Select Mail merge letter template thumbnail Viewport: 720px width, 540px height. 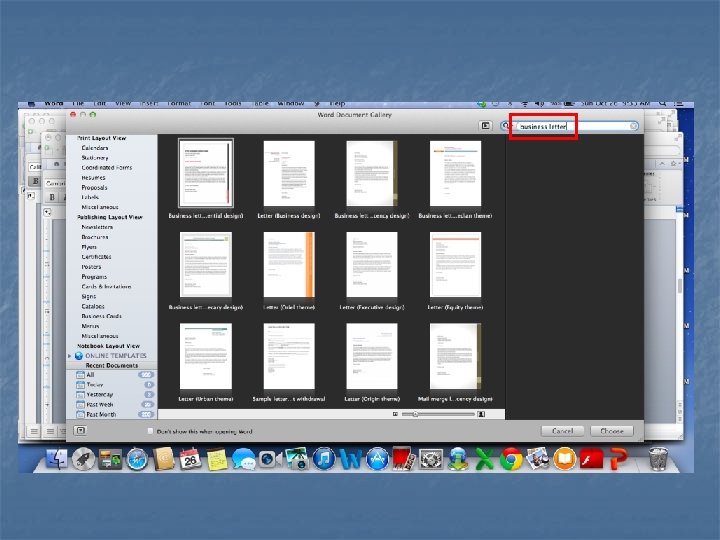tap(455, 356)
